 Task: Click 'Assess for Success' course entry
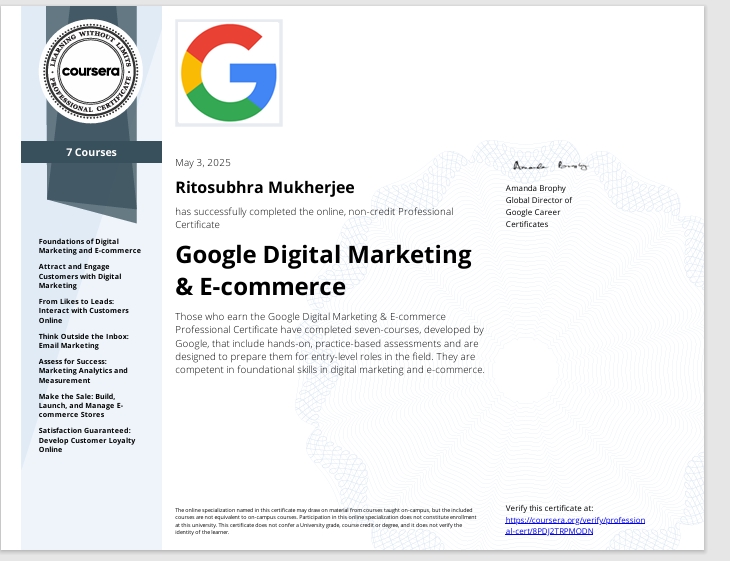83,371
